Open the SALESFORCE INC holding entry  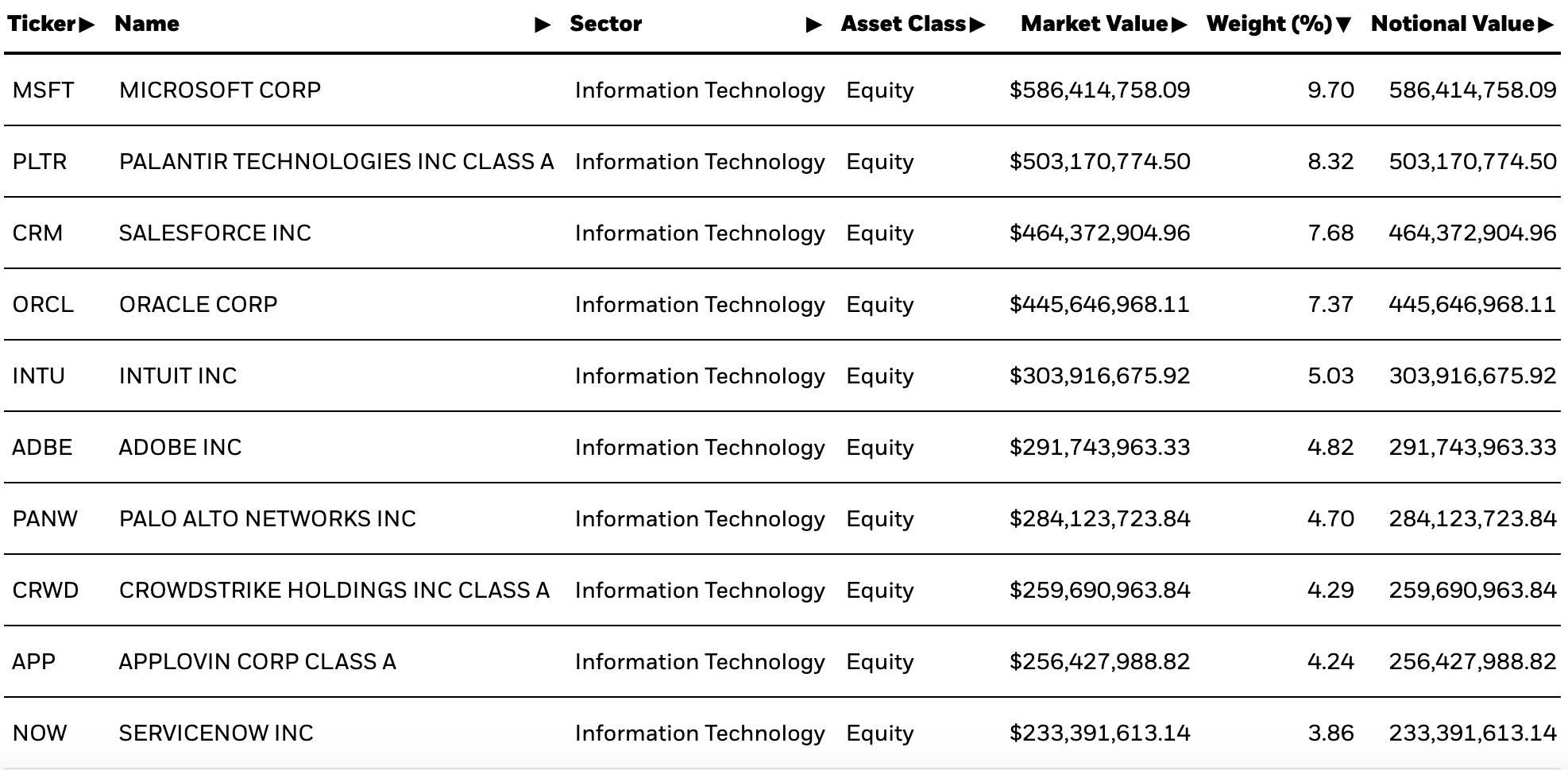click(211, 233)
